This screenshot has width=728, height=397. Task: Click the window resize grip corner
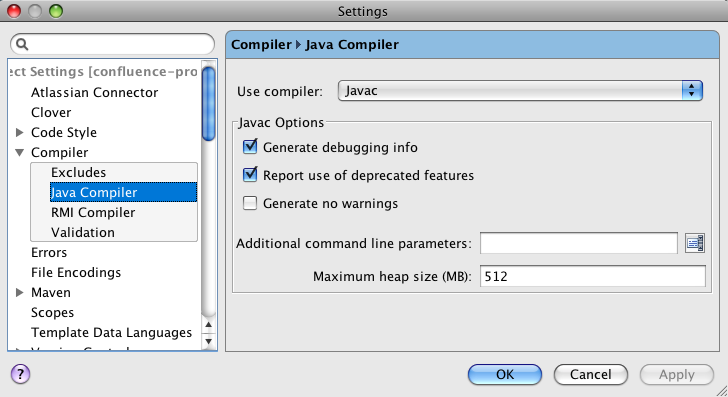click(x=722, y=390)
